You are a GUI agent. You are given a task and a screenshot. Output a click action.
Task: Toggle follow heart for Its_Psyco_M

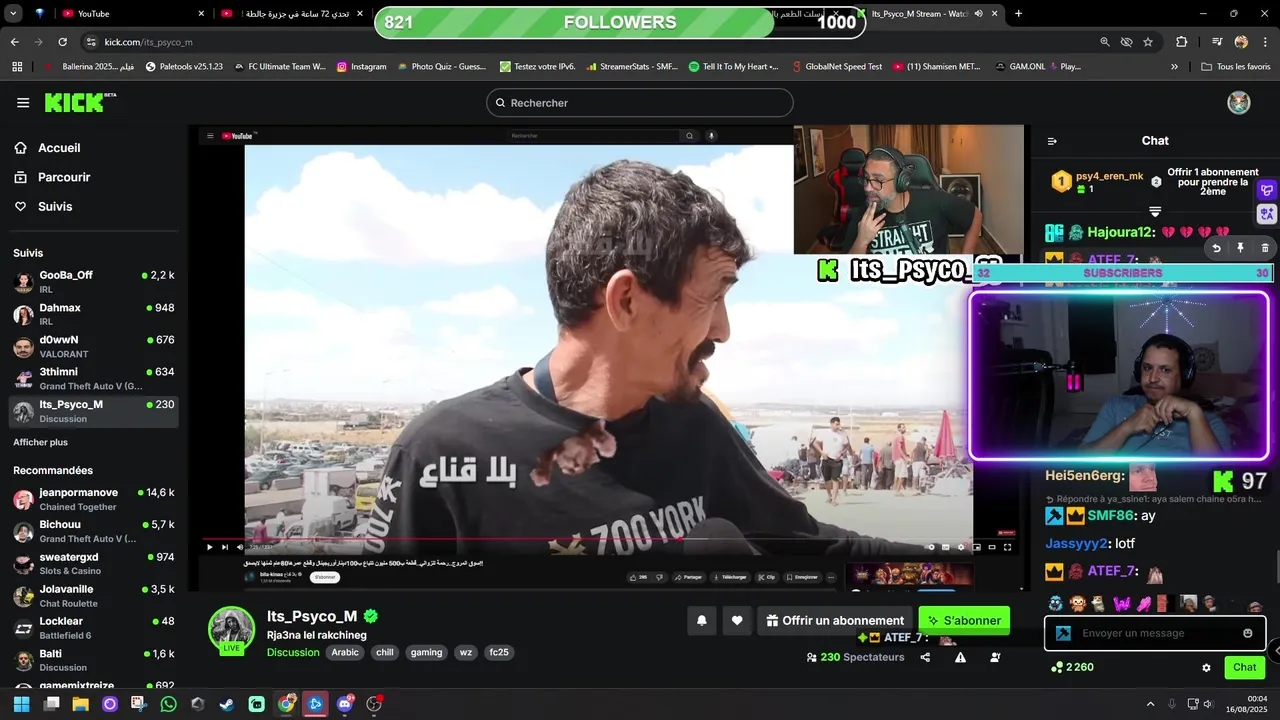(x=737, y=620)
